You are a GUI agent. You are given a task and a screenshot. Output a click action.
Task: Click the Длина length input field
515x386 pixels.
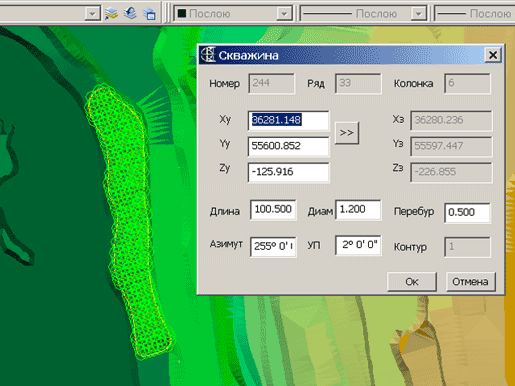pos(273,210)
